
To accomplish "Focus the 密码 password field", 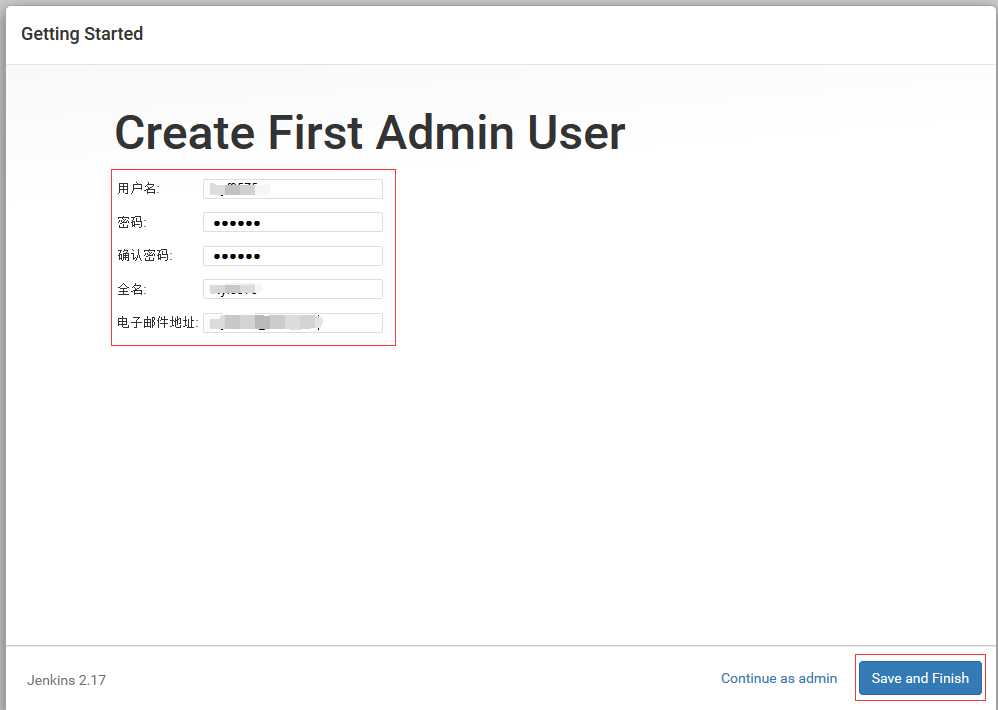I will pos(293,222).
